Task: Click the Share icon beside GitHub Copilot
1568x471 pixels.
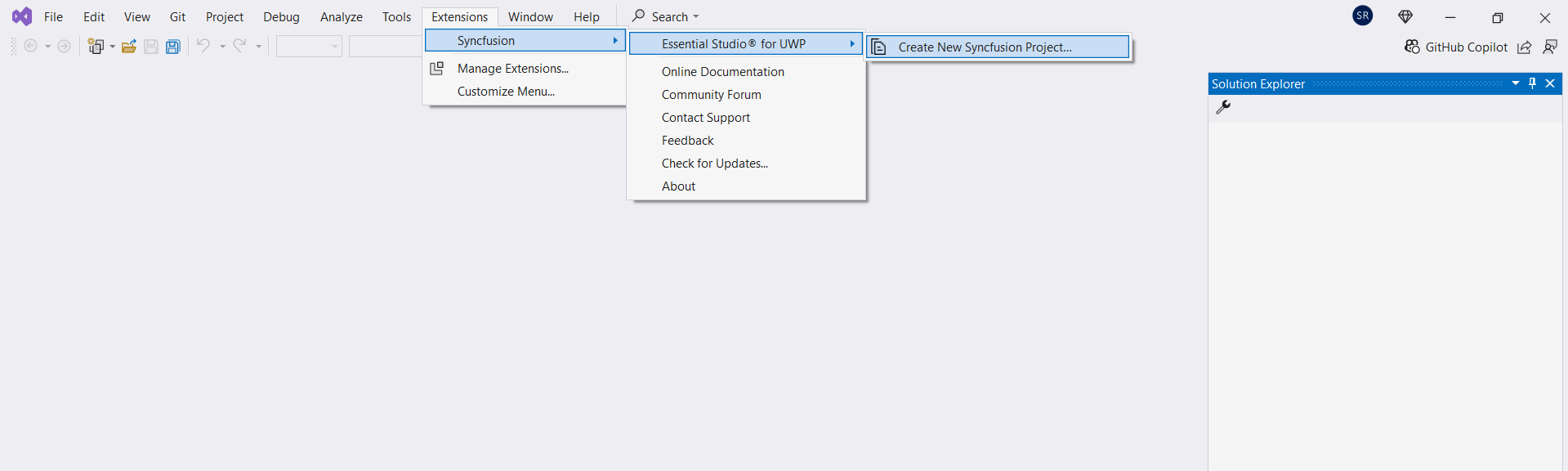Action: click(x=1525, y=47)
